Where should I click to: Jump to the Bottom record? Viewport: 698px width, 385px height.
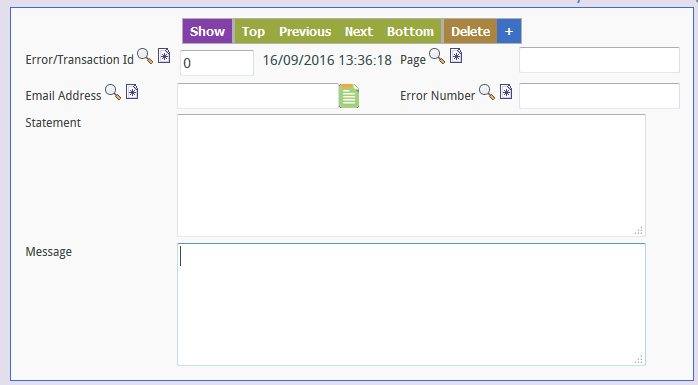coord(410,32)
